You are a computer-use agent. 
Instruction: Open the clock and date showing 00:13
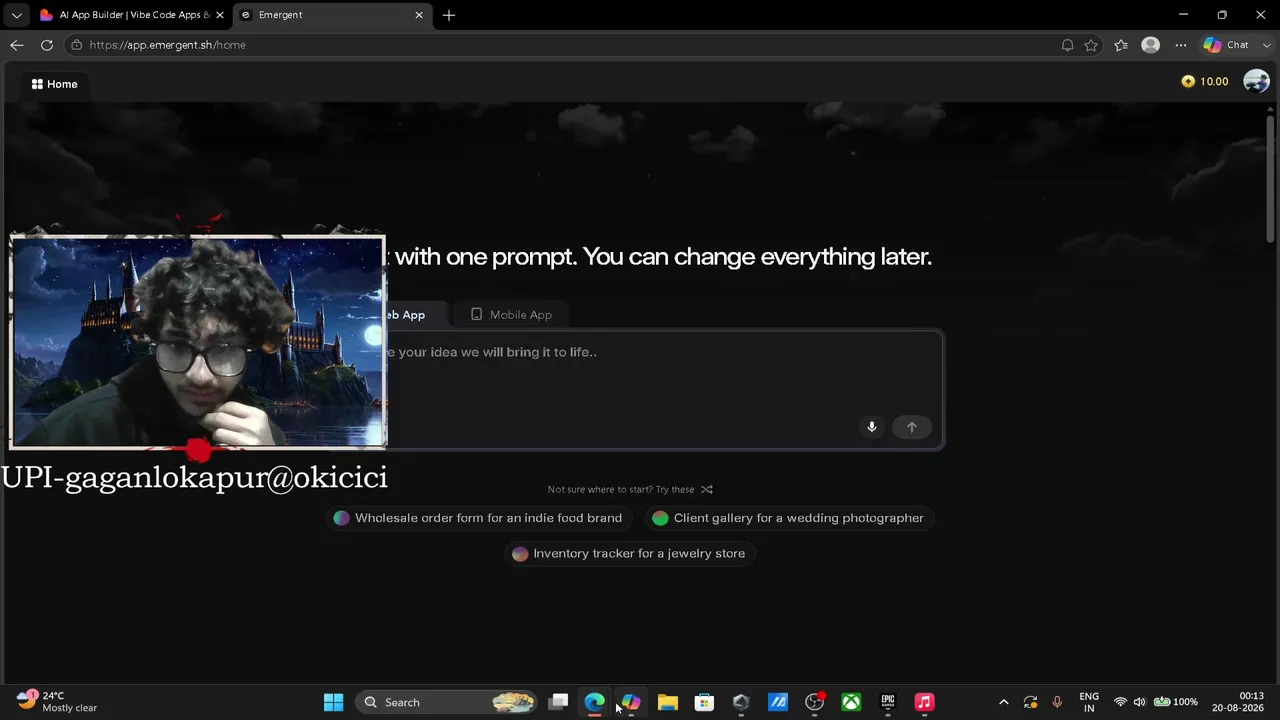coord(1238,702)
